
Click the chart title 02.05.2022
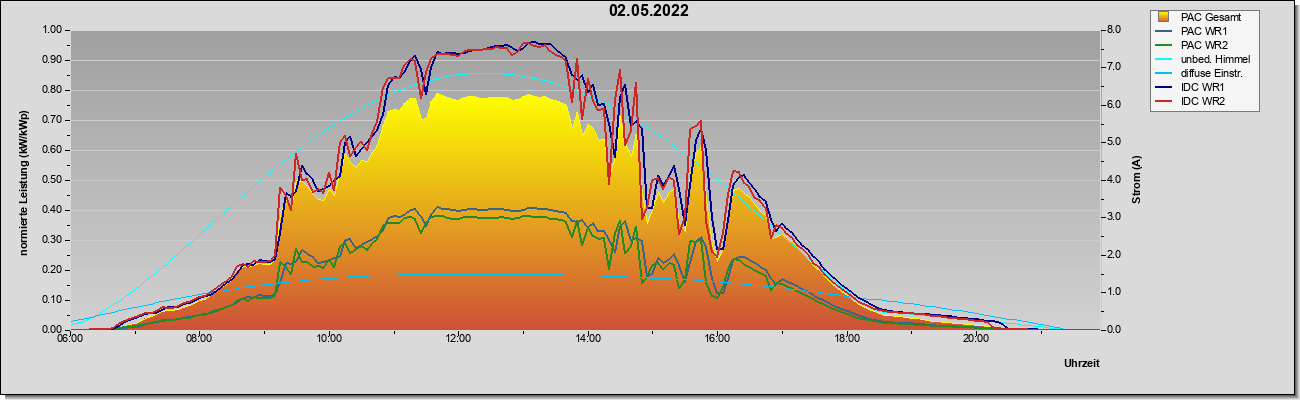pos(649,12)
